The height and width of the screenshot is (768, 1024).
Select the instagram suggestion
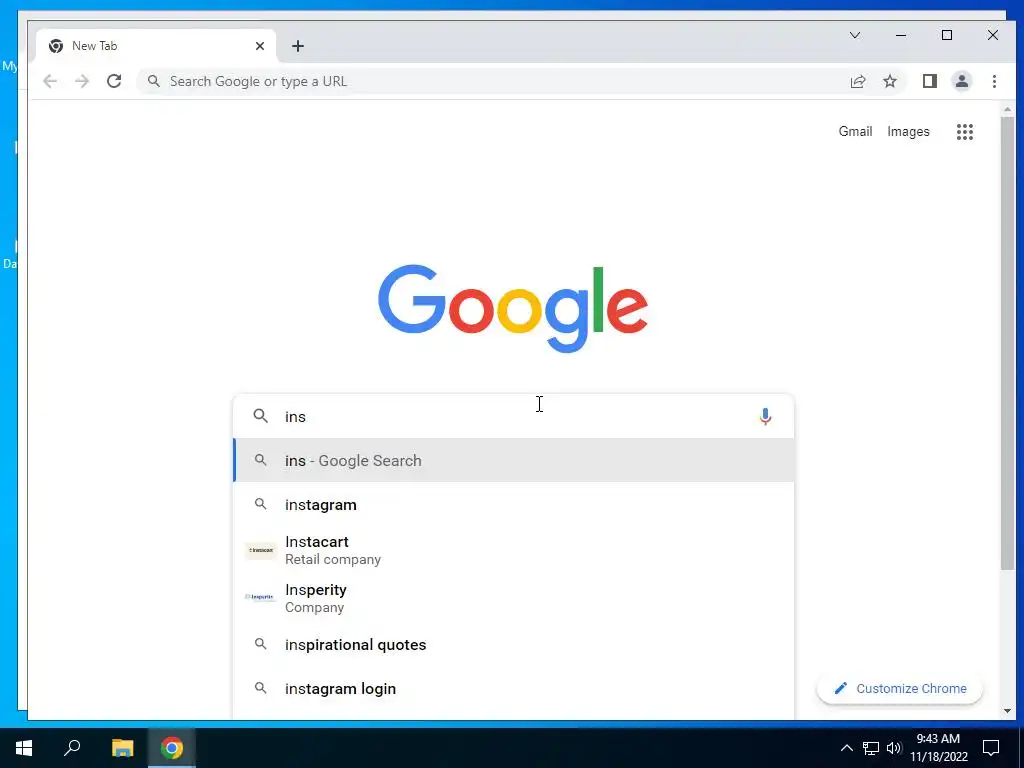coord(514,505)
